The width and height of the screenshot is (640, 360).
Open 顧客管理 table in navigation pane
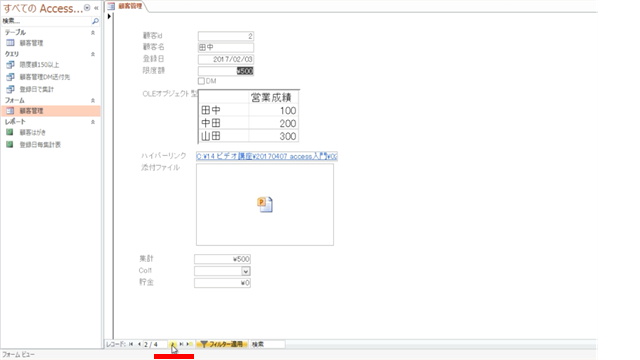pyautogui.click(x=31, y=43)
